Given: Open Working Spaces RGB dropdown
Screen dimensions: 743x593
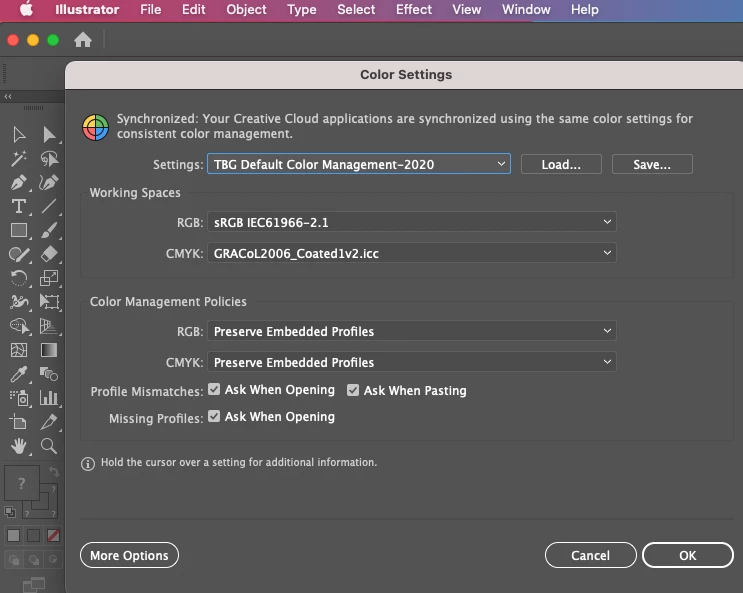Looking at the screenshot, I should (x=412, y=222).
